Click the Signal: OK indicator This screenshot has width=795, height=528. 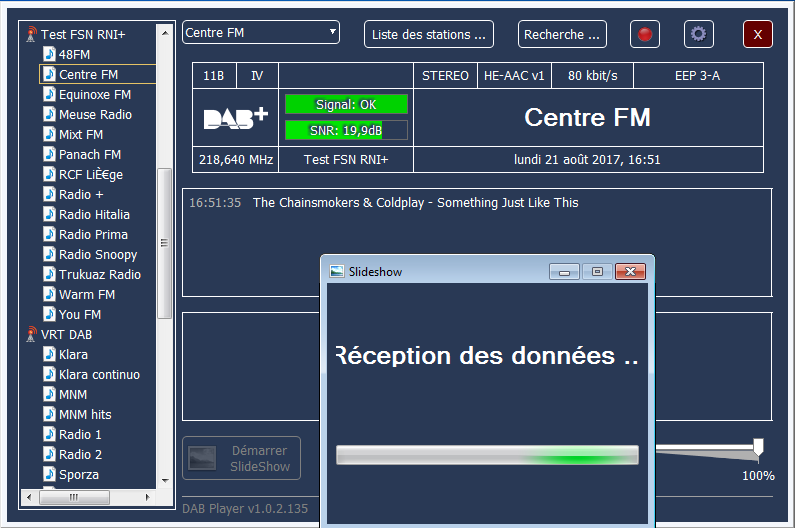point(346,104)
